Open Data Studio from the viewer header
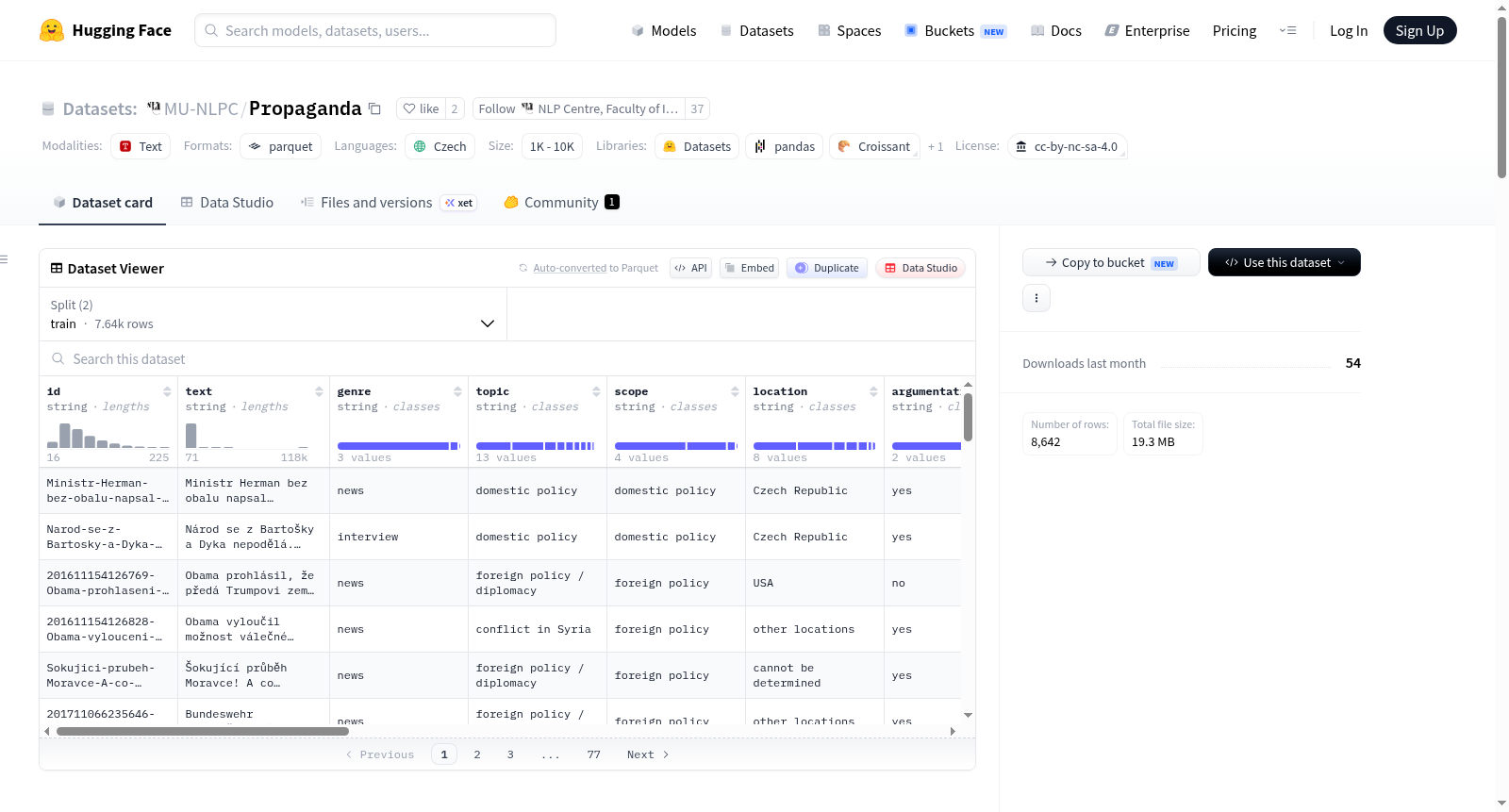Screen dimensions: 1509x812 tap(920, 268)
